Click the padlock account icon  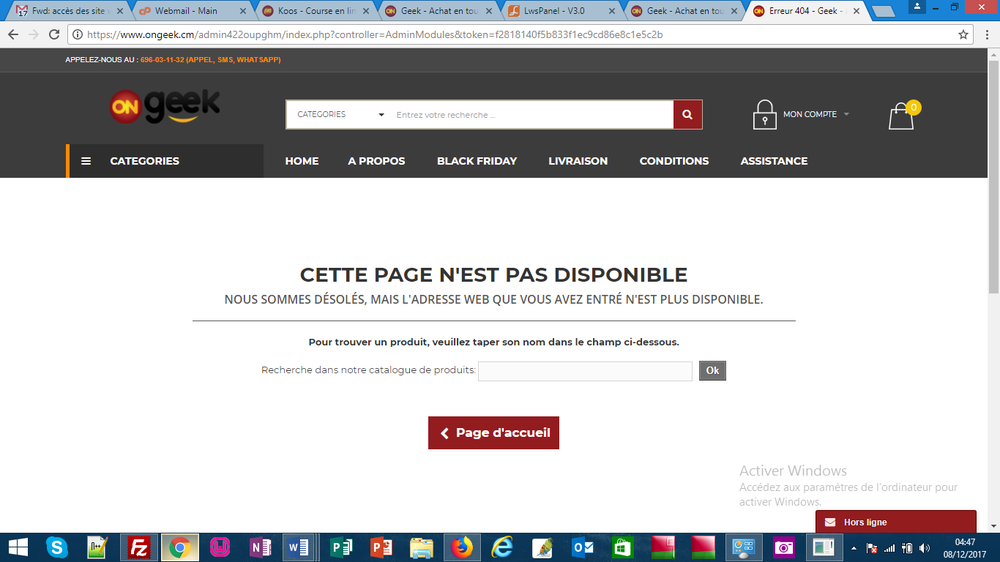(764, 115)
